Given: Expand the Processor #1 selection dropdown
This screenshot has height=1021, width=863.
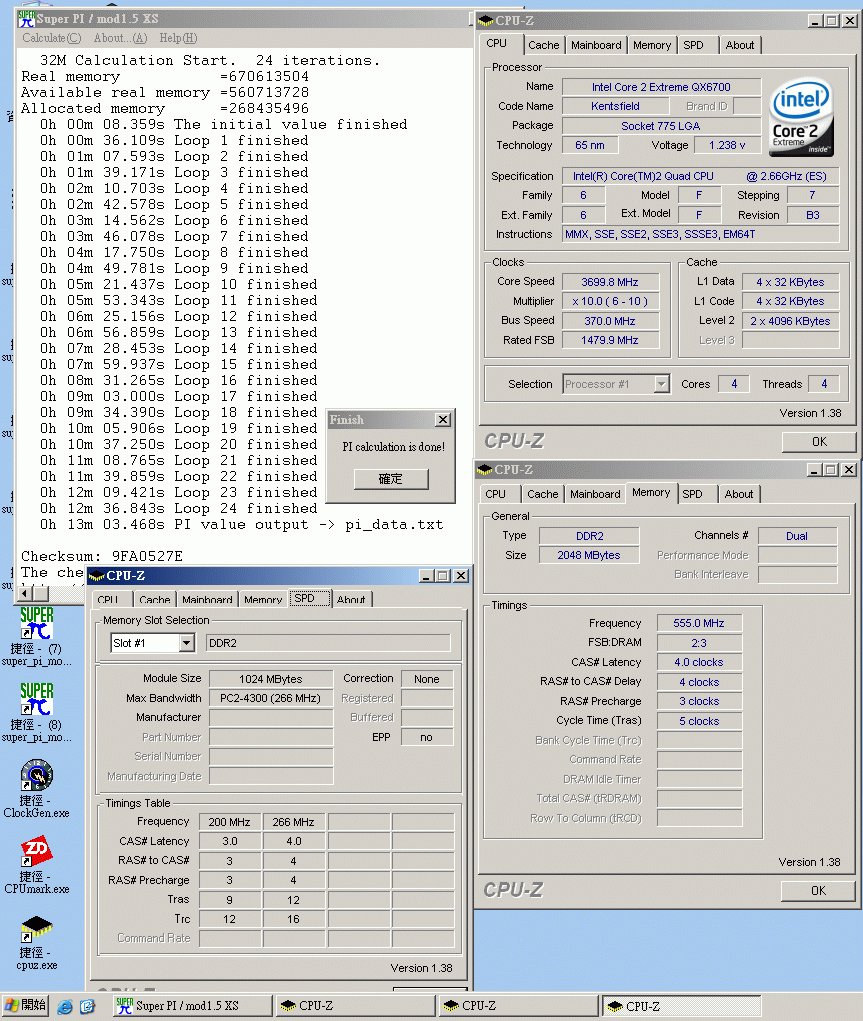Looking at the screenshot, I should [x=661, y=384].
